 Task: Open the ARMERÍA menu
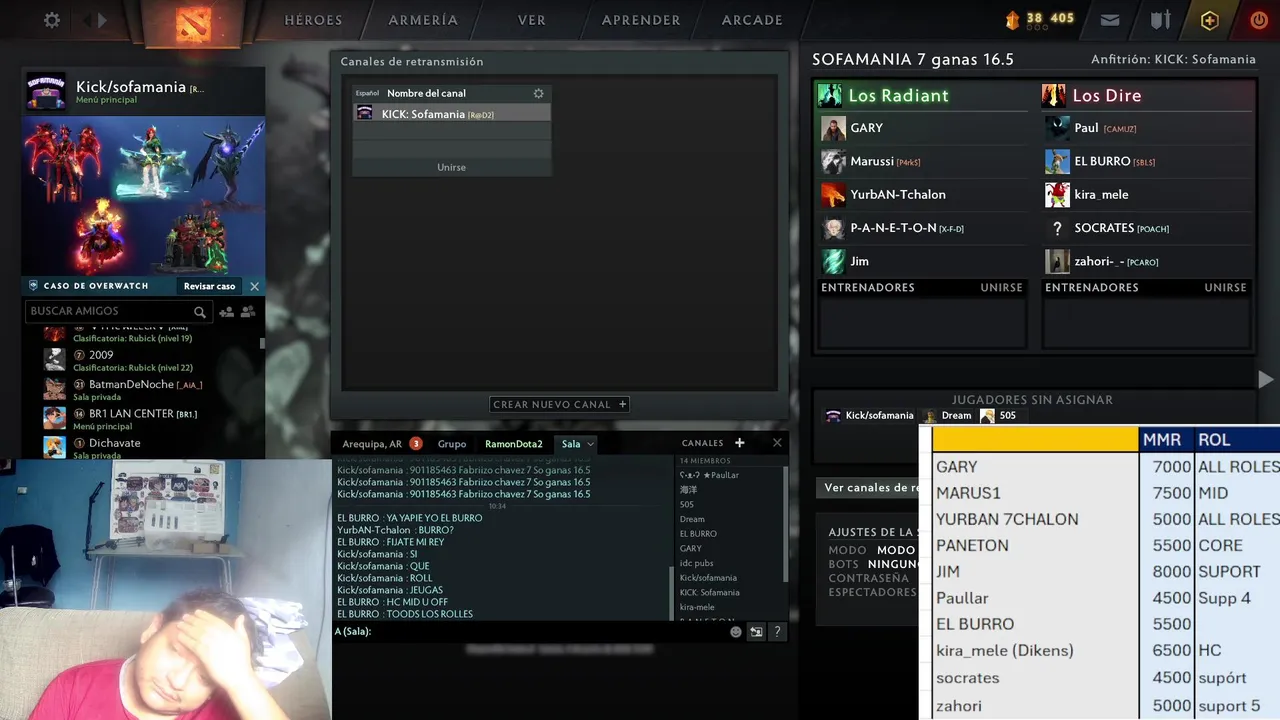click(423, 20)
